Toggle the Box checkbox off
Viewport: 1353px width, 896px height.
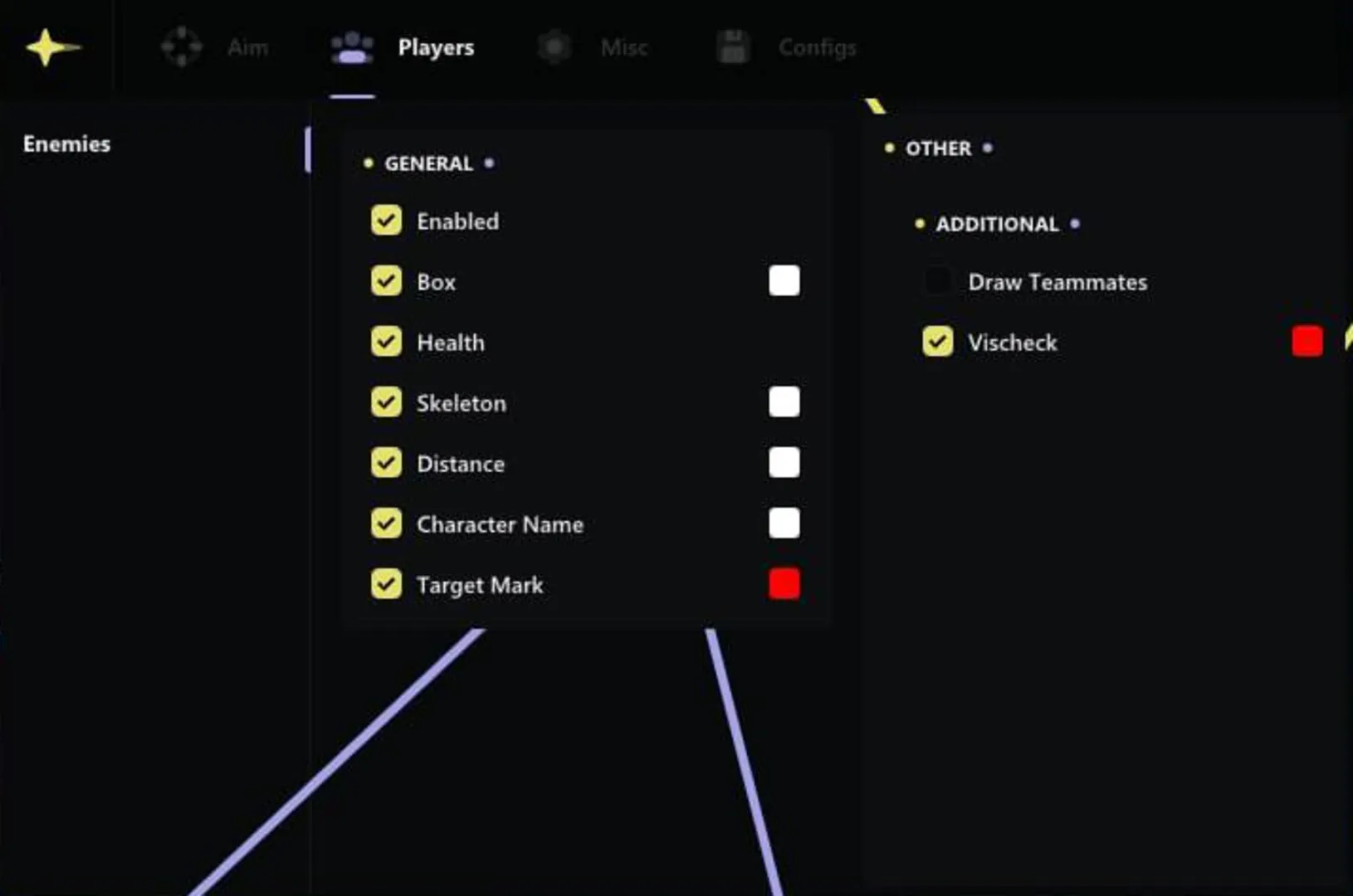coord(386,281)
